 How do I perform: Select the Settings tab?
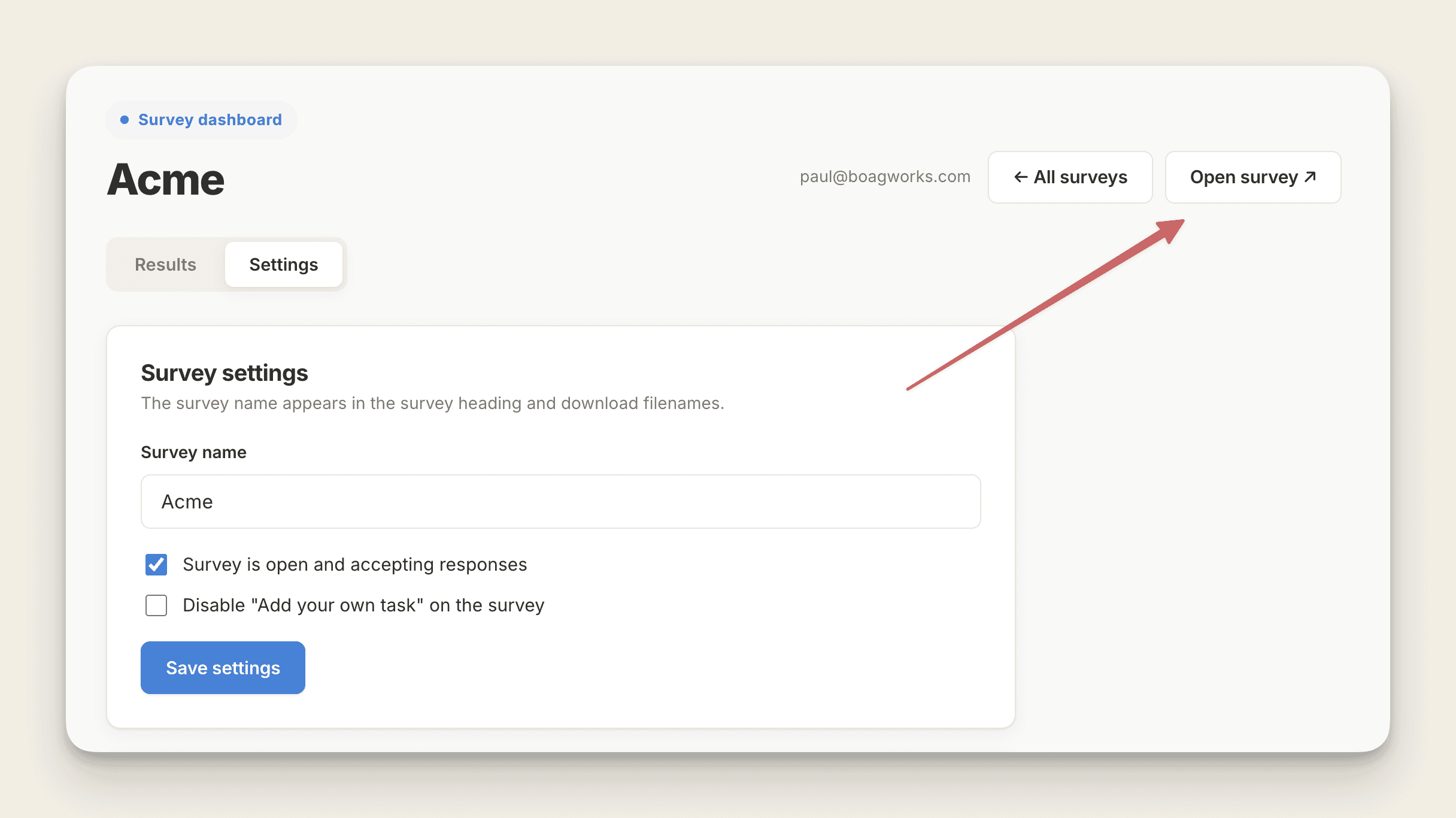coord(284,265)
